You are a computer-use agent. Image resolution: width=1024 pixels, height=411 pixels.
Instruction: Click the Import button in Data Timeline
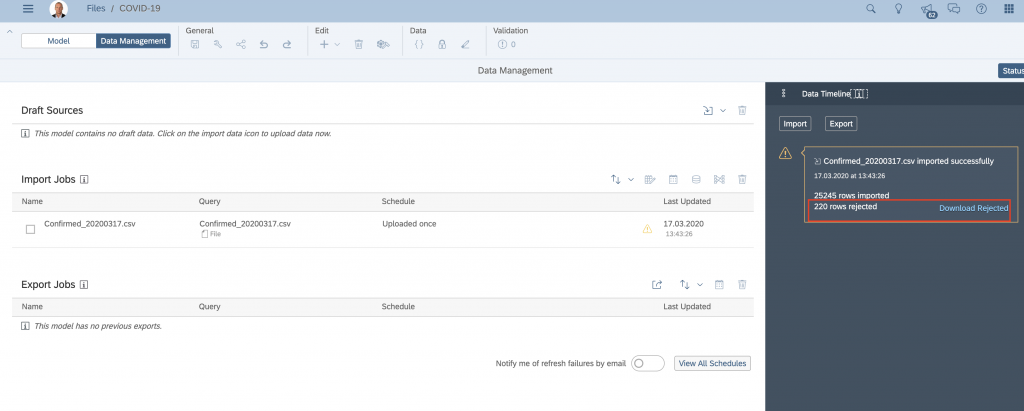[795, 123]
